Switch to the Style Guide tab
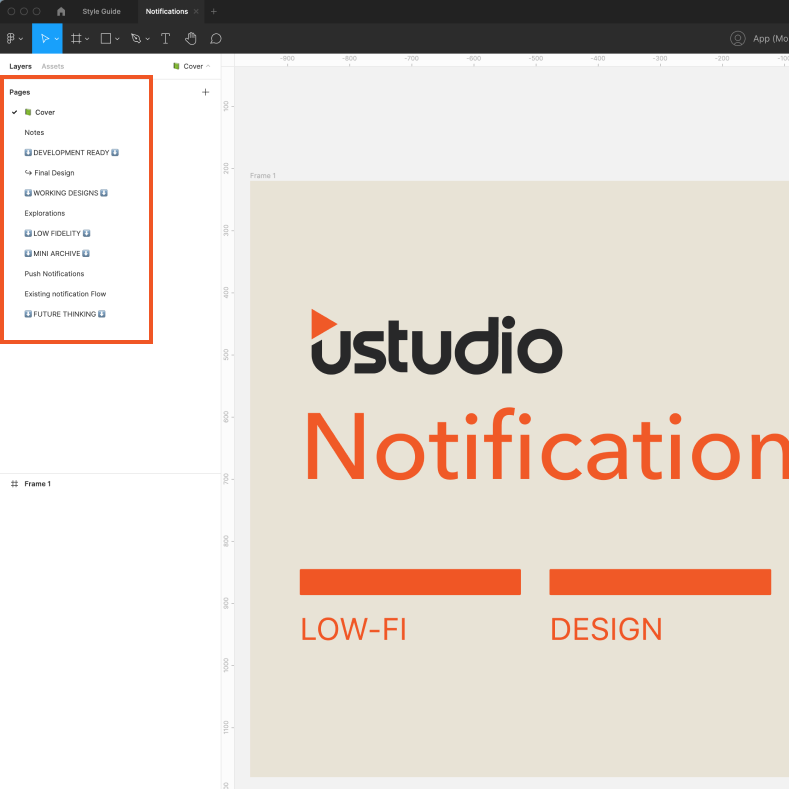Image resolution: width=789 pixels, height=789 pixels. [x=102, y=11]
